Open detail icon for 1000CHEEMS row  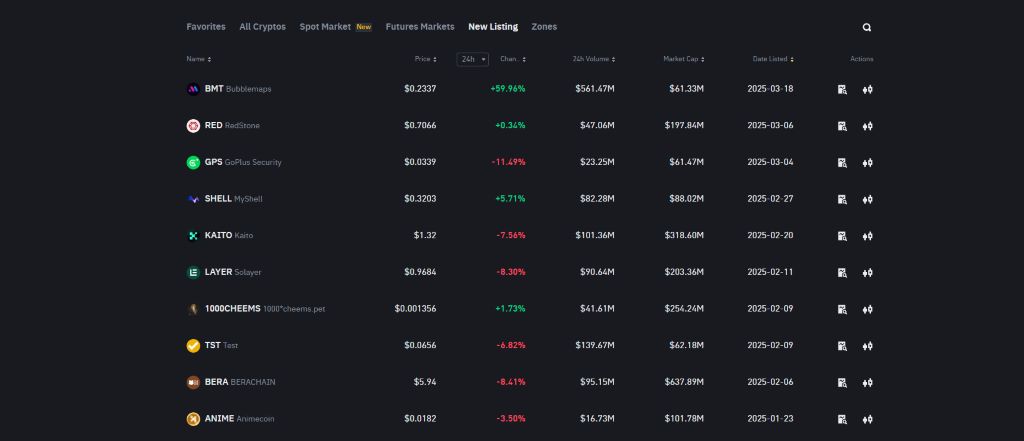[x=842, y=309]
